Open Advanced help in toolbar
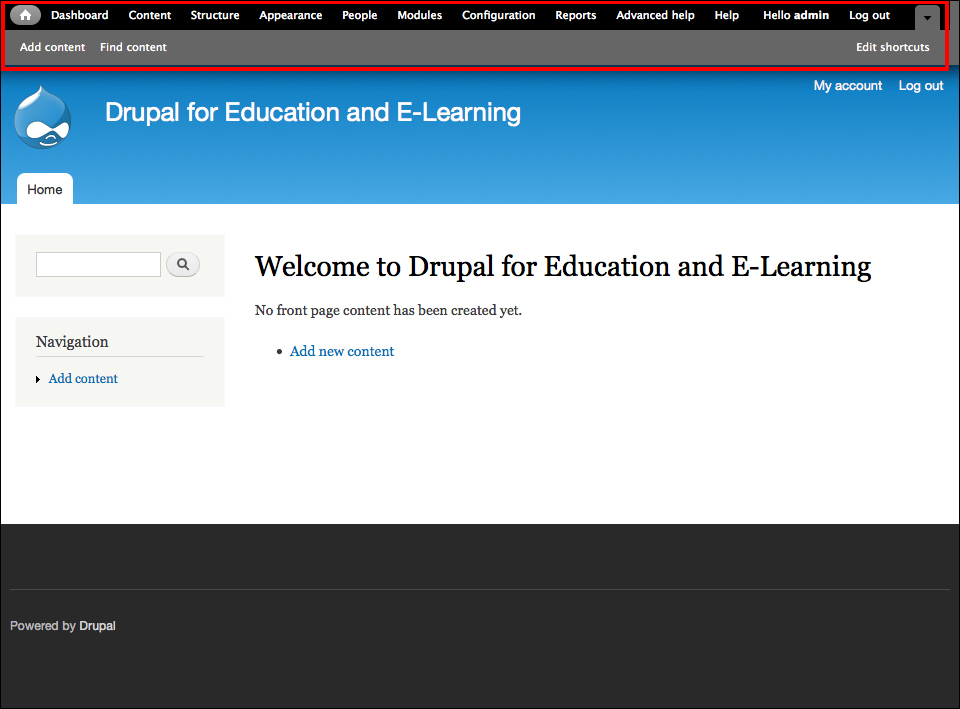This screenshot has height=709, width=960. coord(655,15)
